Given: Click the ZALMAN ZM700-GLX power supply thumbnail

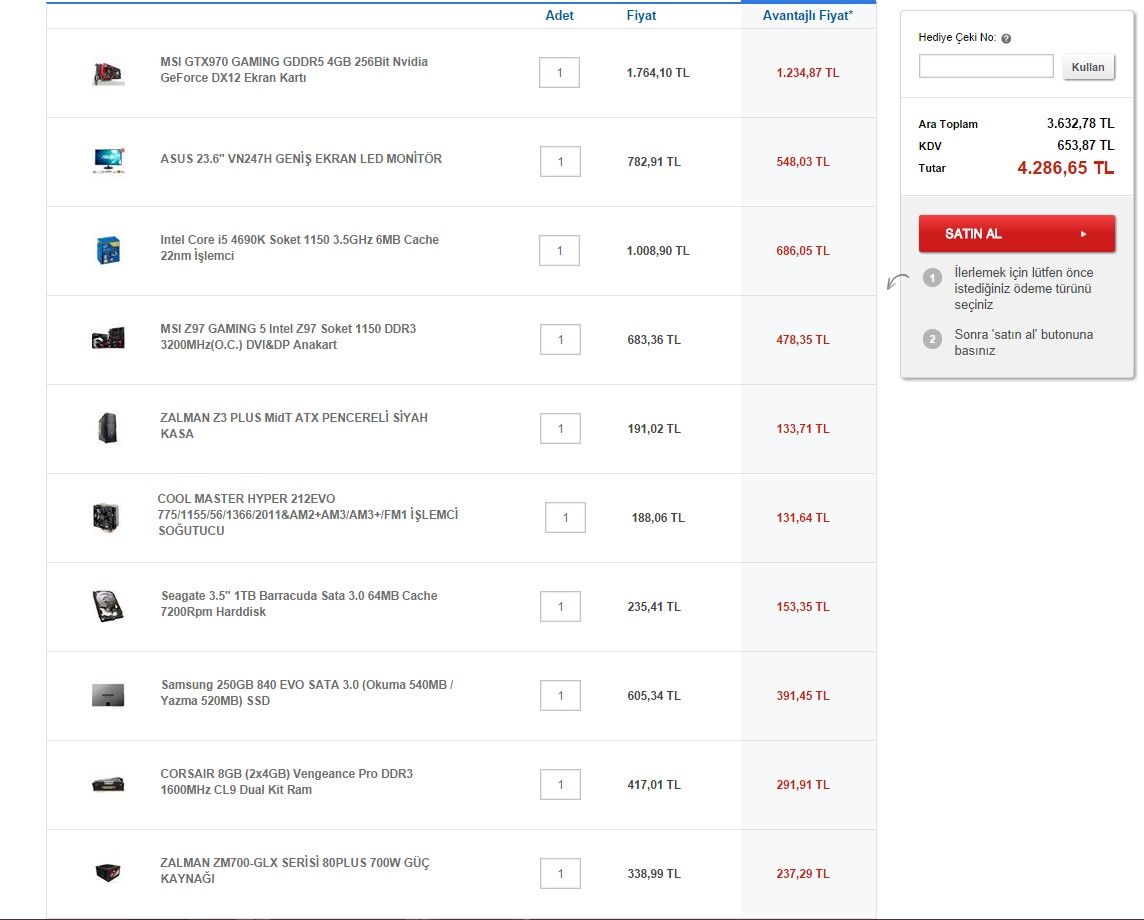Looking at the screenshot, I should point(108,873).
